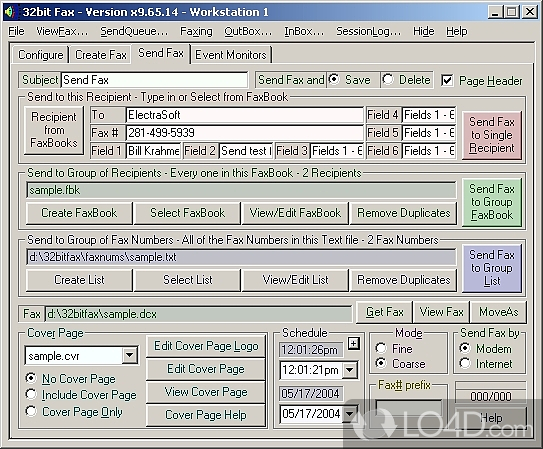Open the File menu
Screen dimensions: 543x449
16,32
